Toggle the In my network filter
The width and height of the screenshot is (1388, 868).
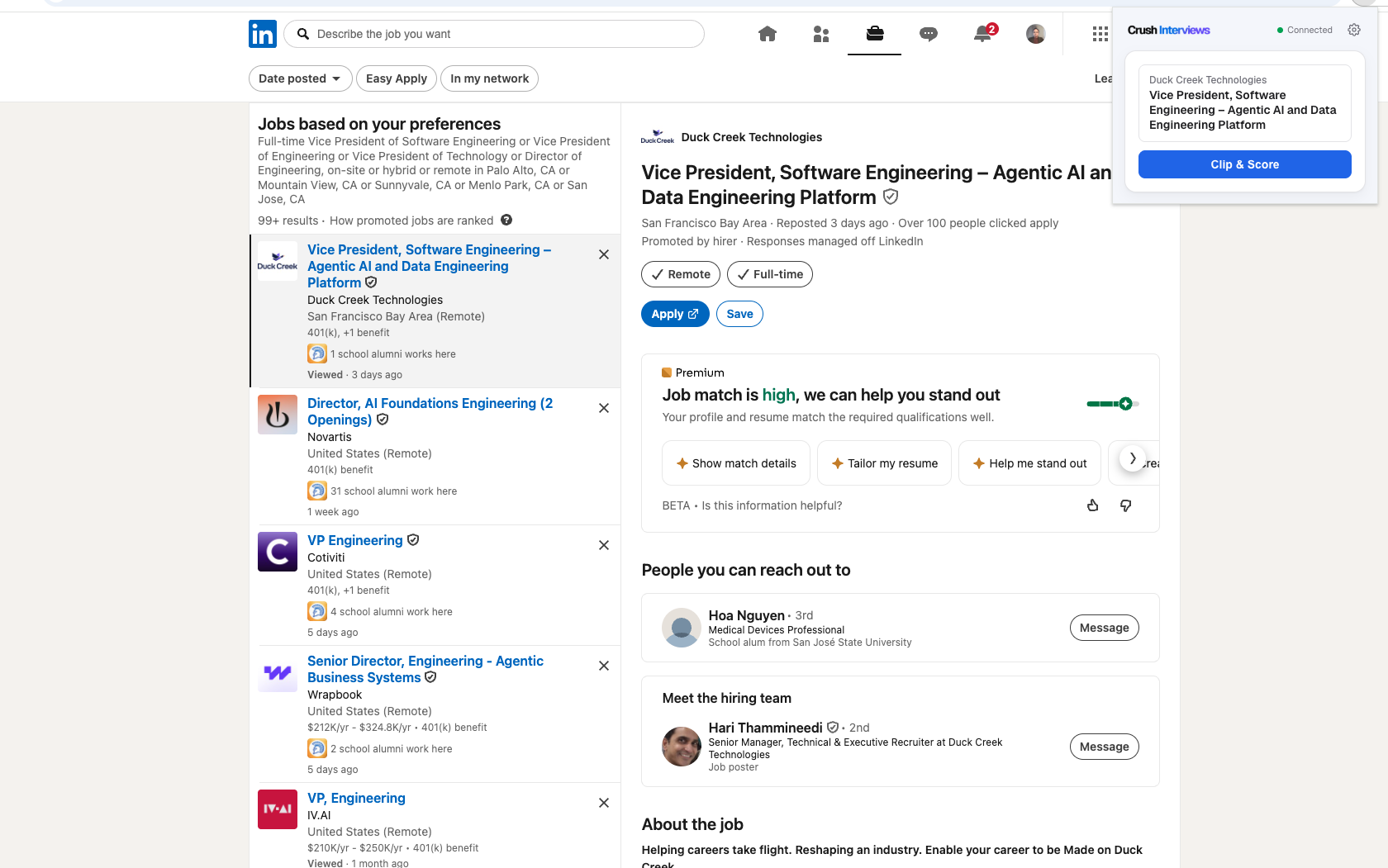pos(490,78)
